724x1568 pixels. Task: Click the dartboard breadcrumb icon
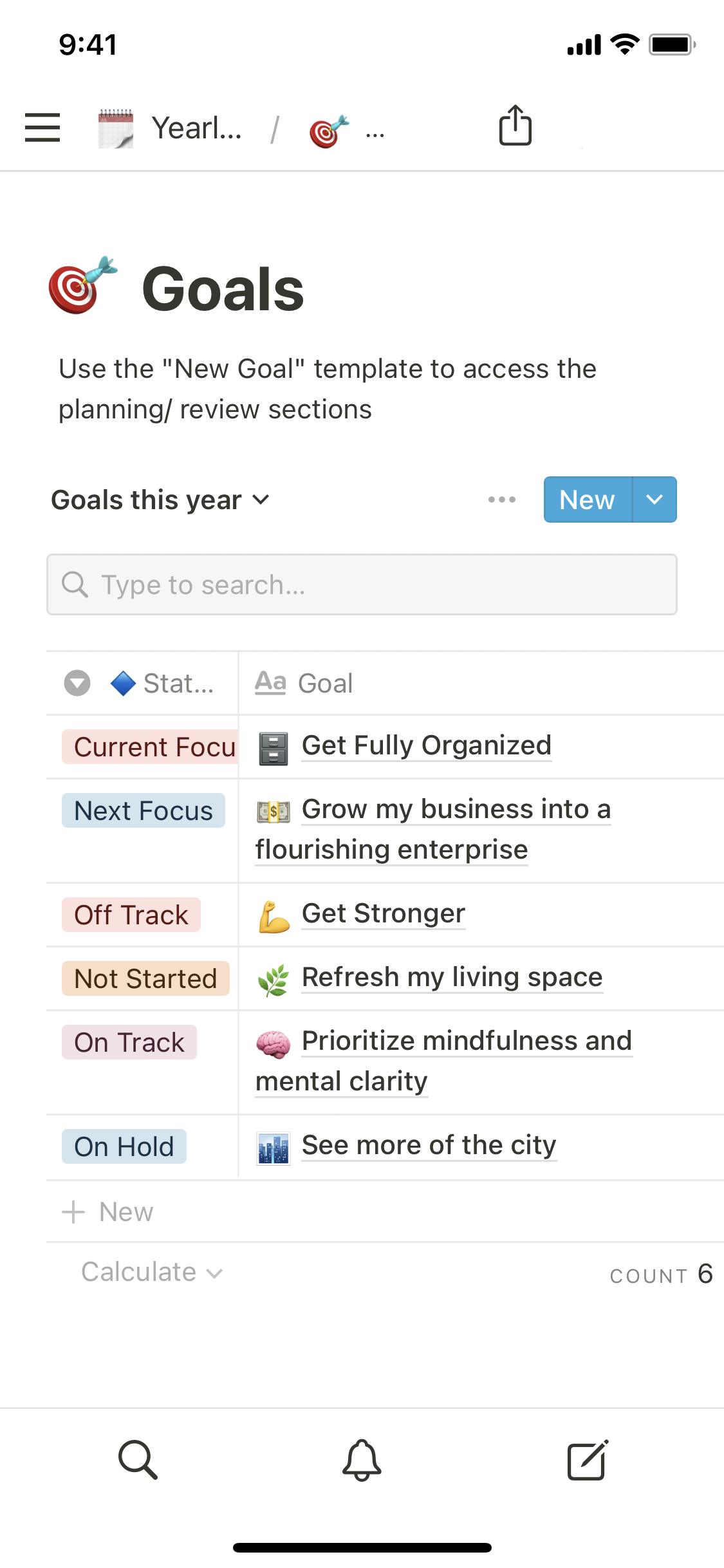pyautogui.click(x=329, y=131)
